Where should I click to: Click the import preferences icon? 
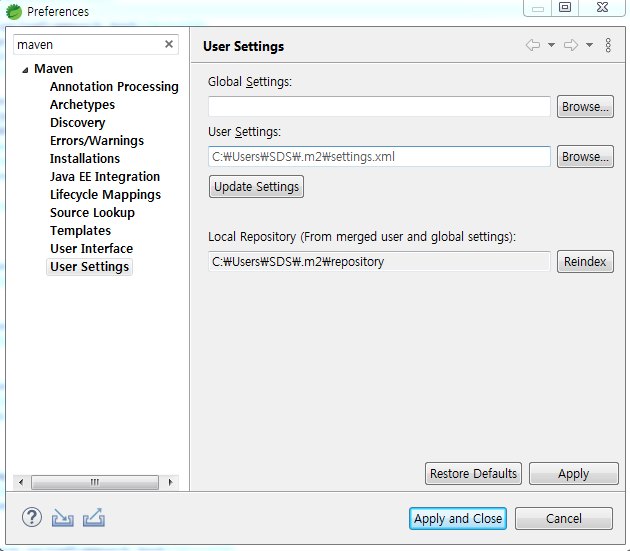63,518
